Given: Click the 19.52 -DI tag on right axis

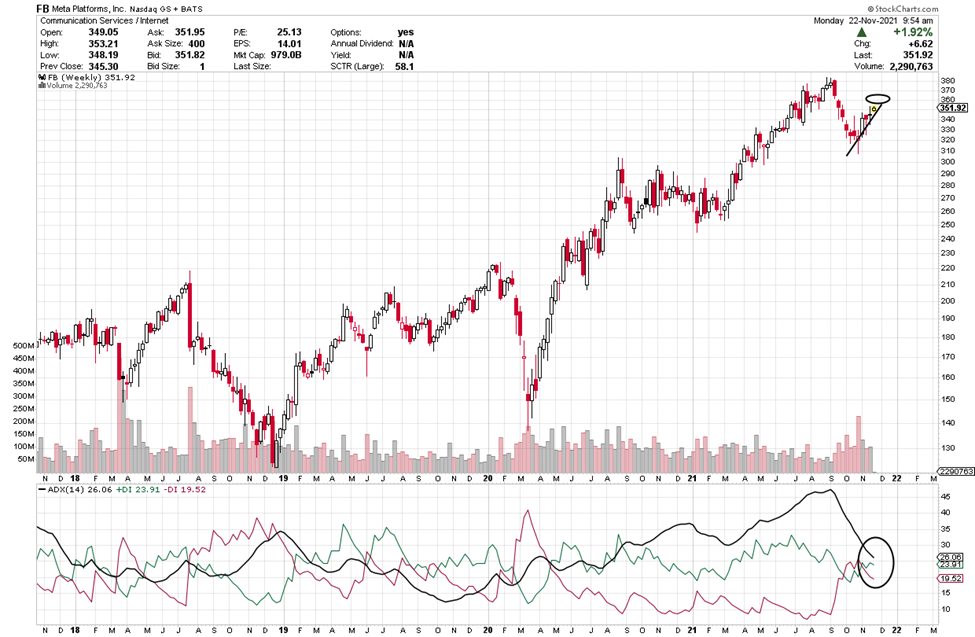Looking at the screenshot, I should point(951,579).
